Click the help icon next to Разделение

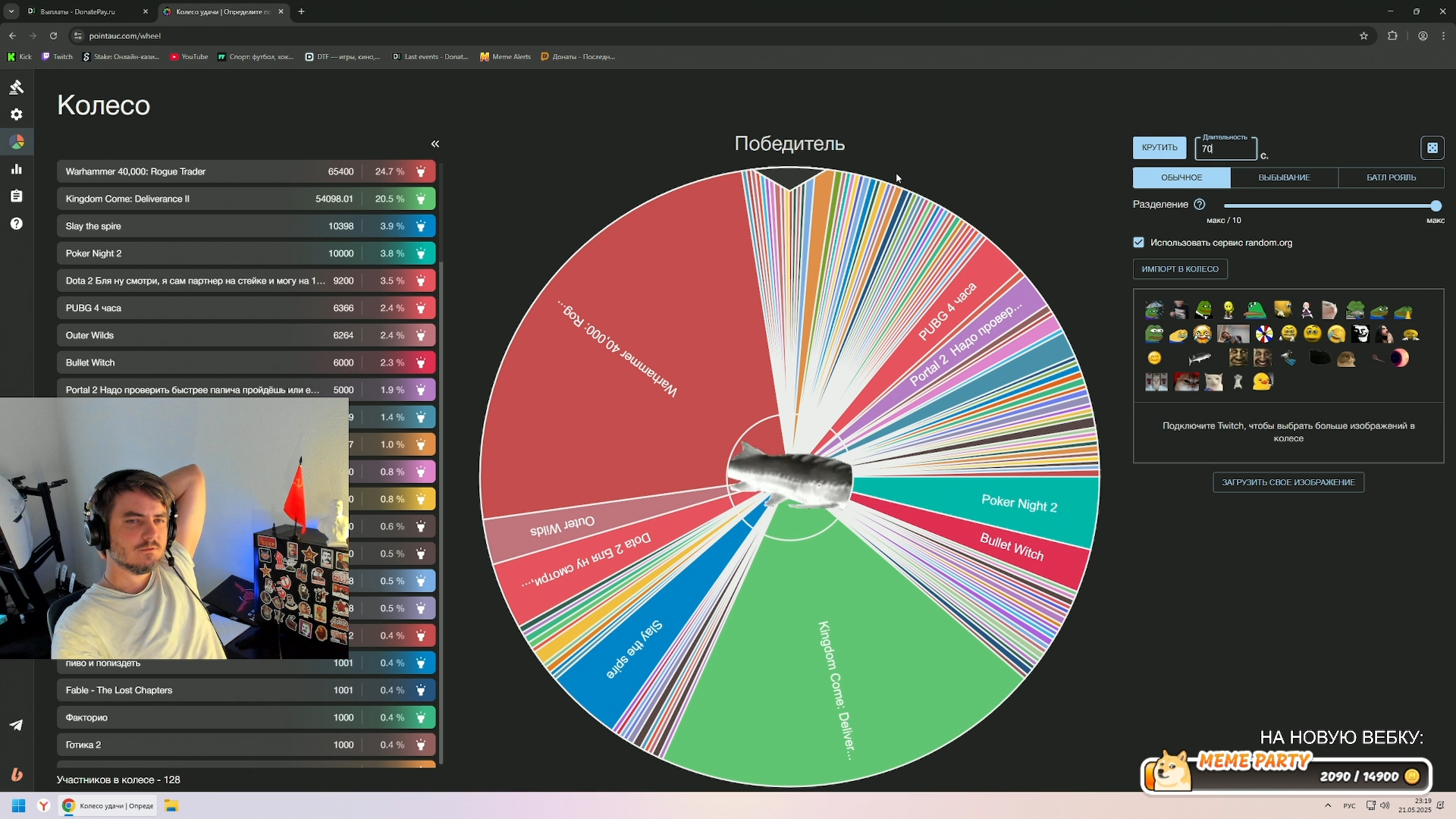(x=1200, y=204)
